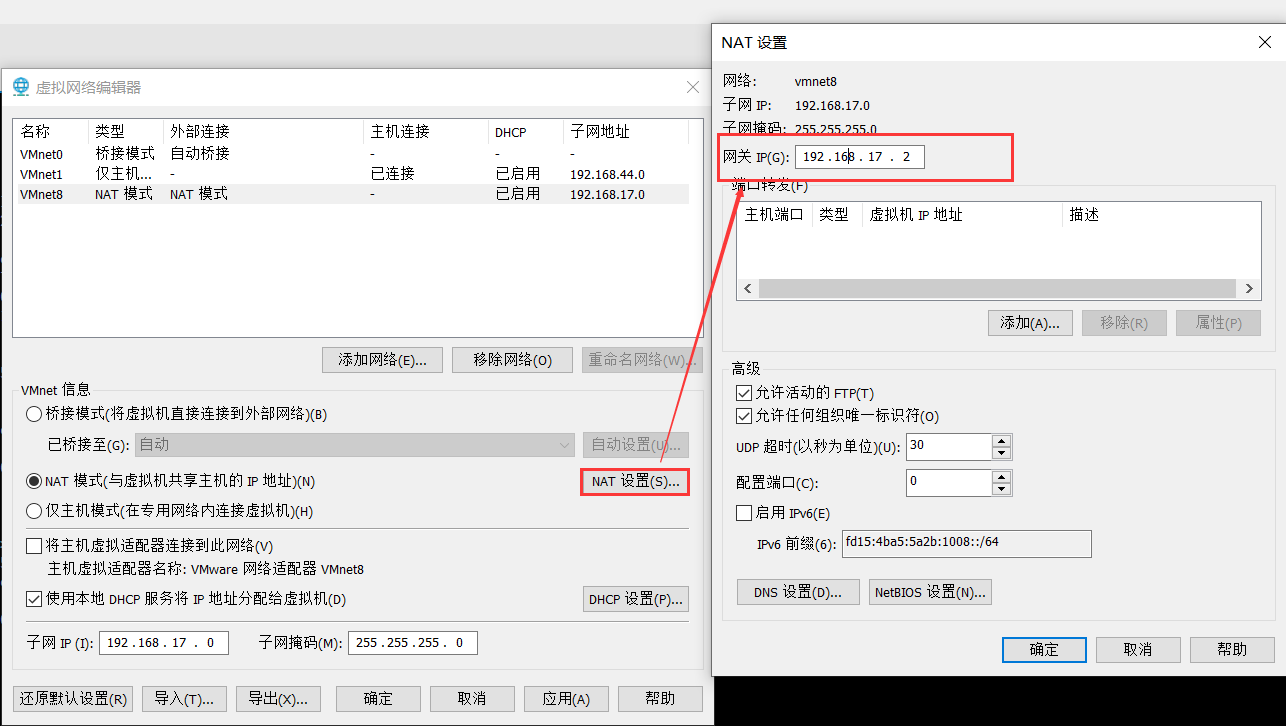This screenshot has height=726, width=1286.
Task: Open NetBIOS 设置(N)... button
Action: click(930, 592)
